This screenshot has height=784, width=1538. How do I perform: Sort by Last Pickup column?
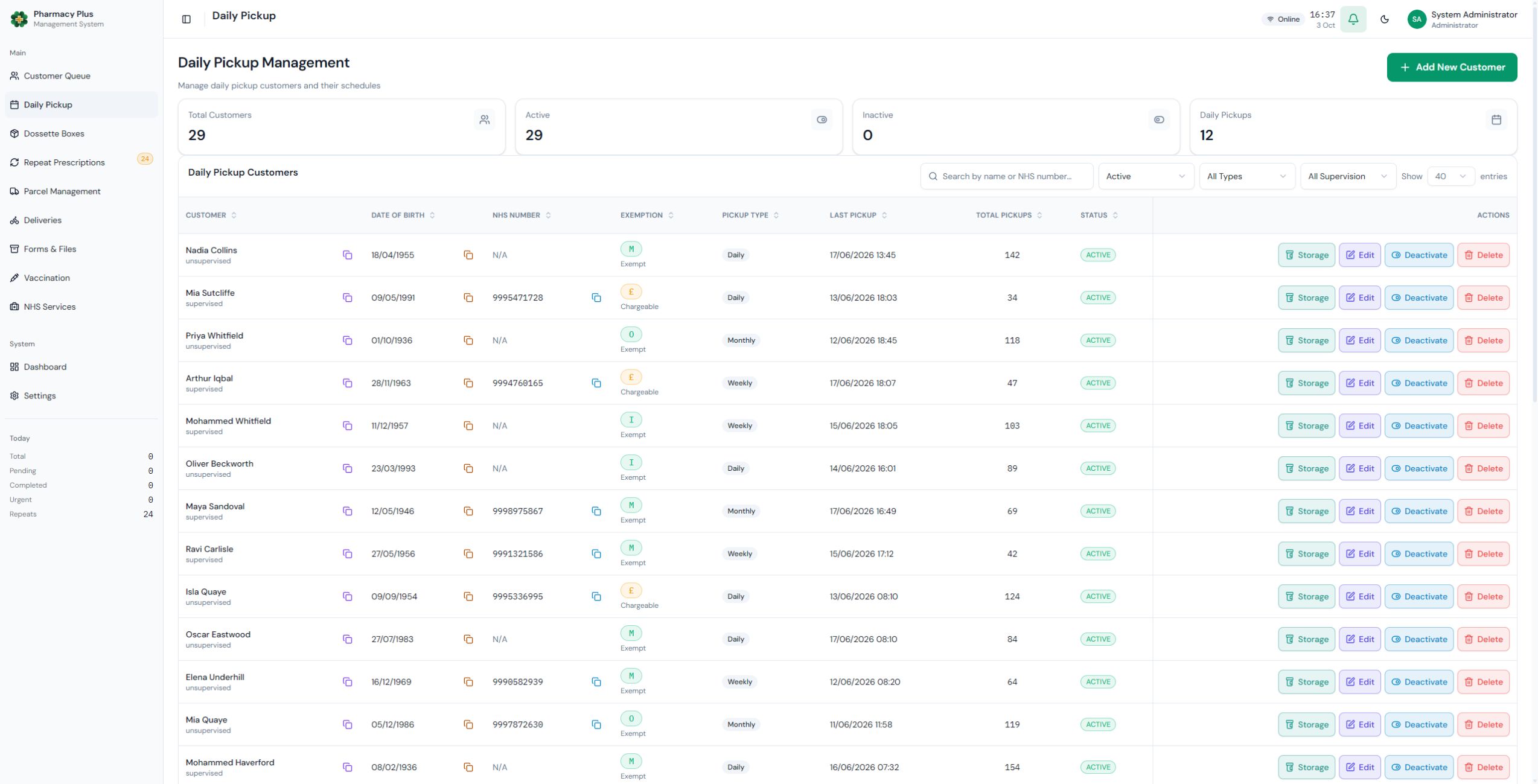858,215
